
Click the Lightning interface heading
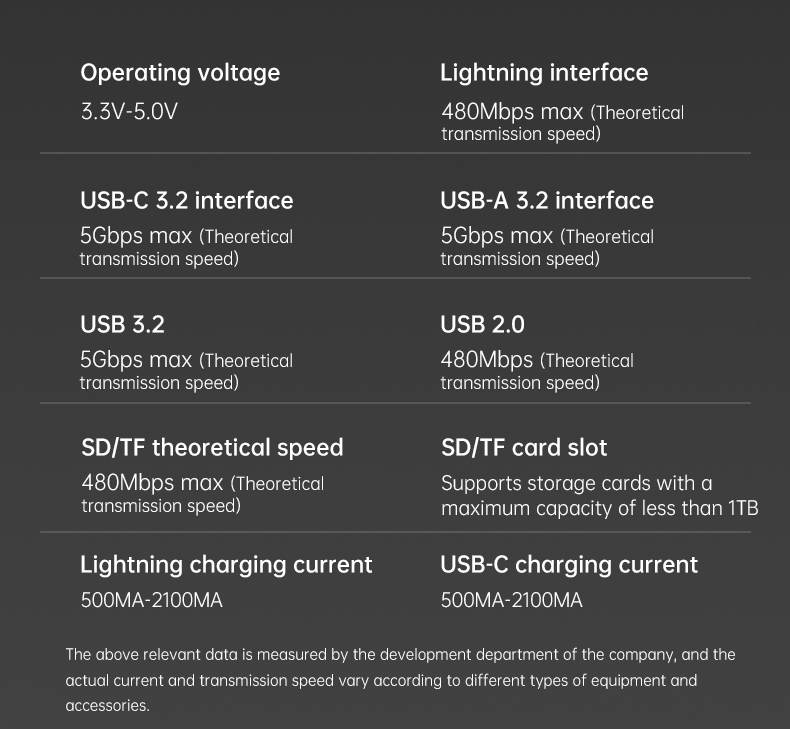click(x=544, y=73)
